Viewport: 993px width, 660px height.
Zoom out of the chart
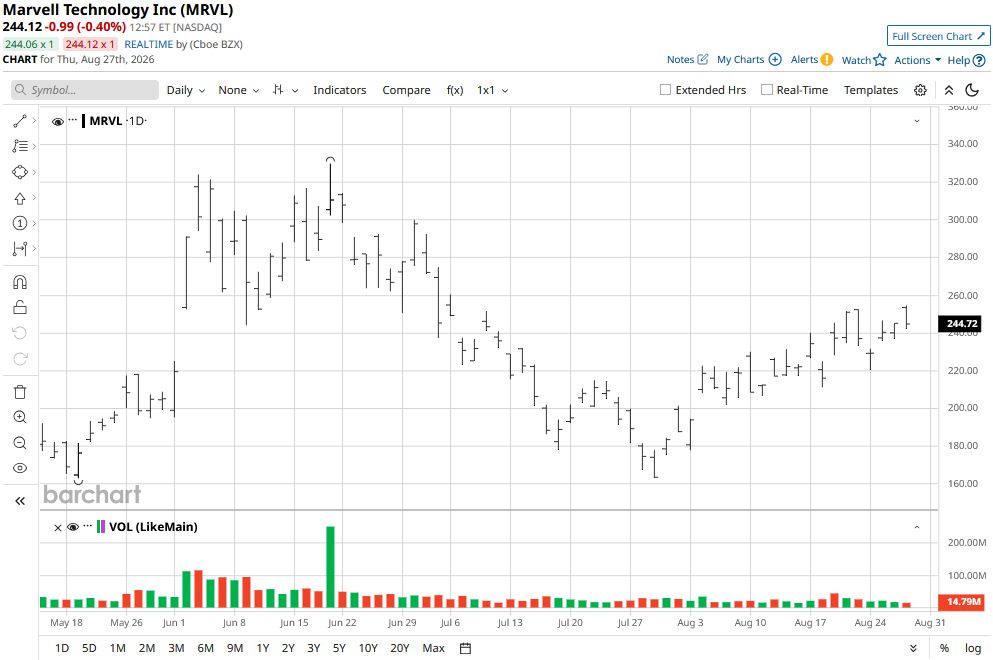click(x=20, y=443)
